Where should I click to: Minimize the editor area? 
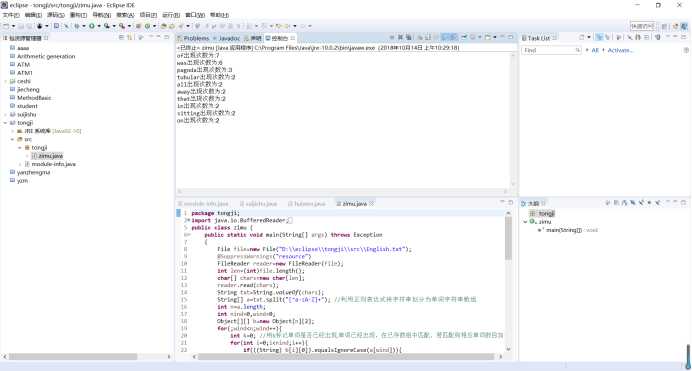(502, 202)
